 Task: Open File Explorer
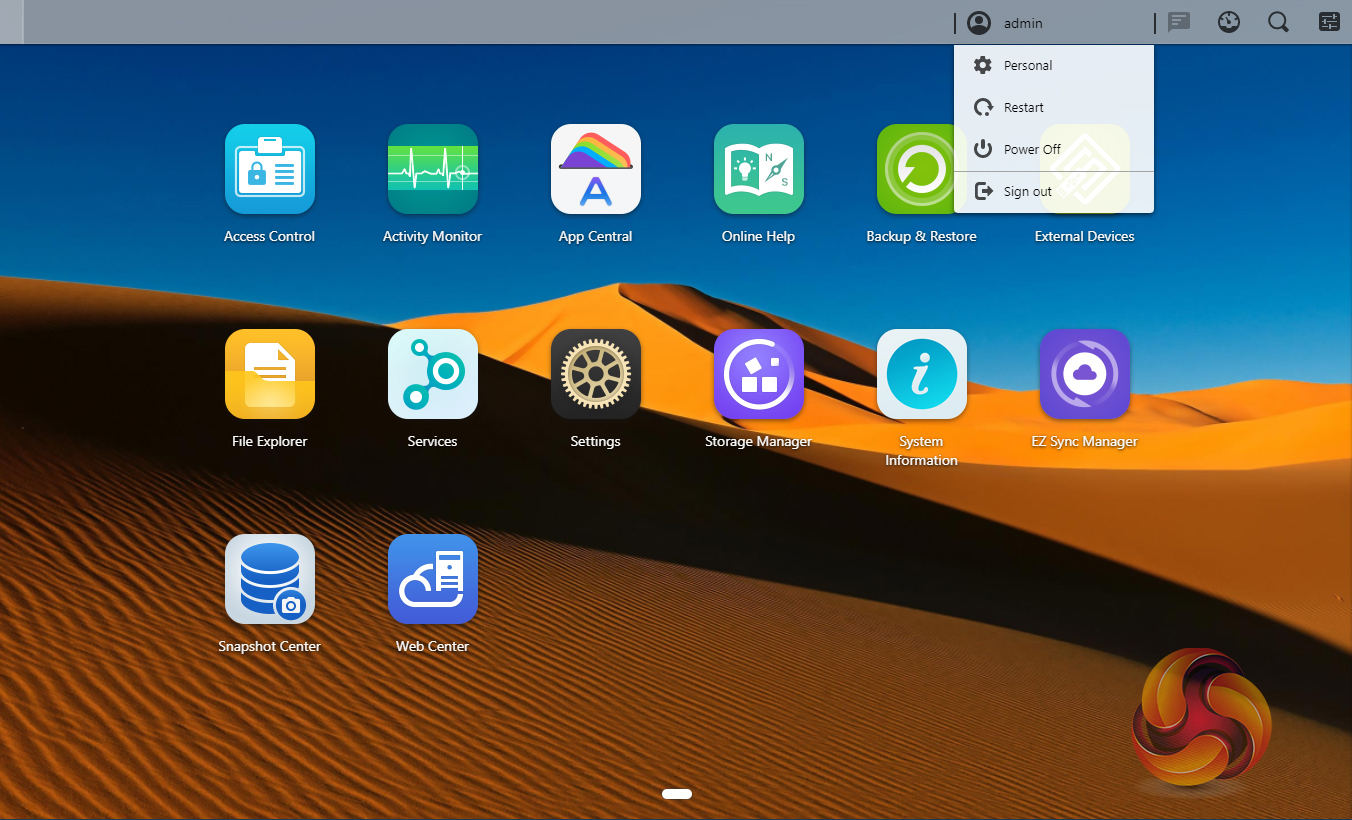tap(270, 374)
